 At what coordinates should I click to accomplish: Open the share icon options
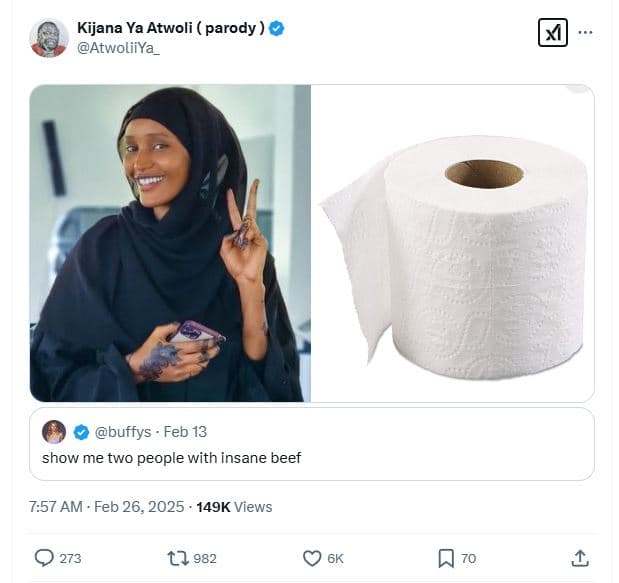tap(580, 558)
